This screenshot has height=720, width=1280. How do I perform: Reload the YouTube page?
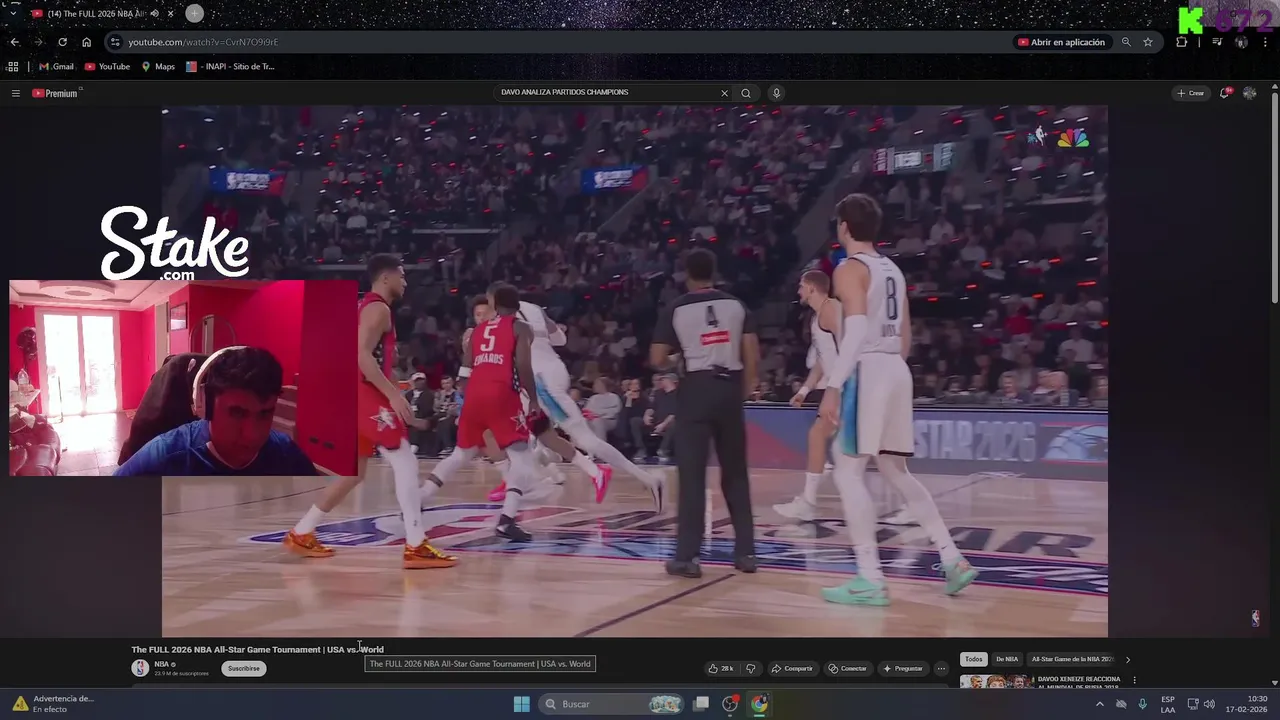tap(62, 42)
